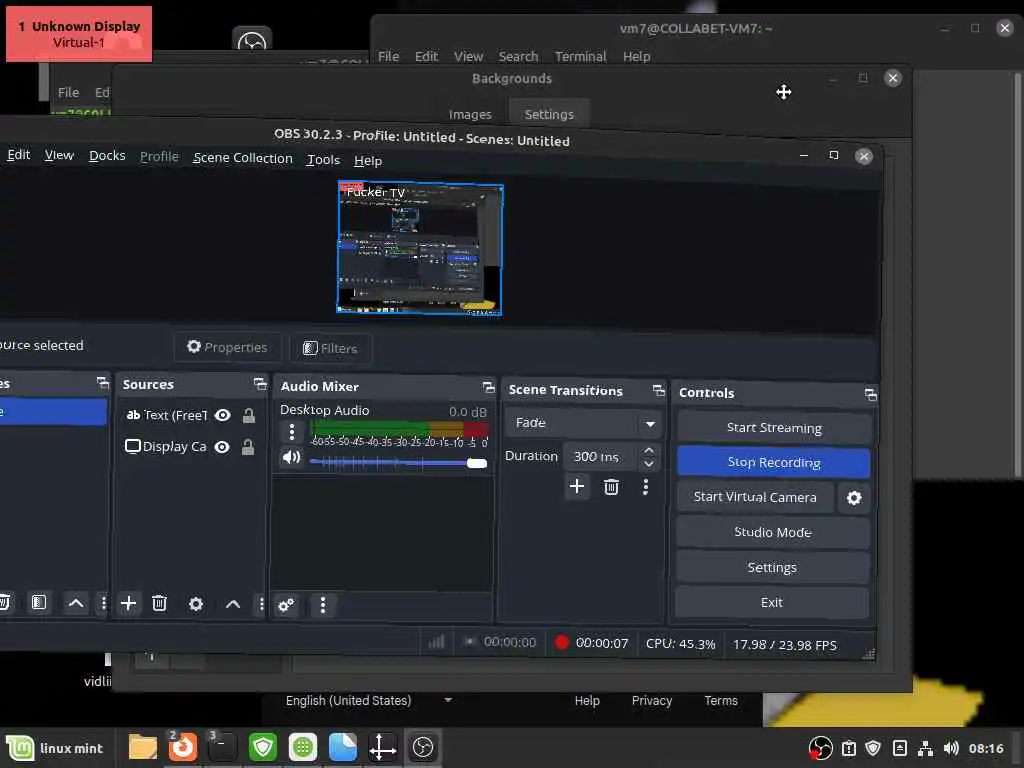Adjust Desktop Audio volume slider
This screenshot has height=768, width=1024.
click(x=398, y=463)
